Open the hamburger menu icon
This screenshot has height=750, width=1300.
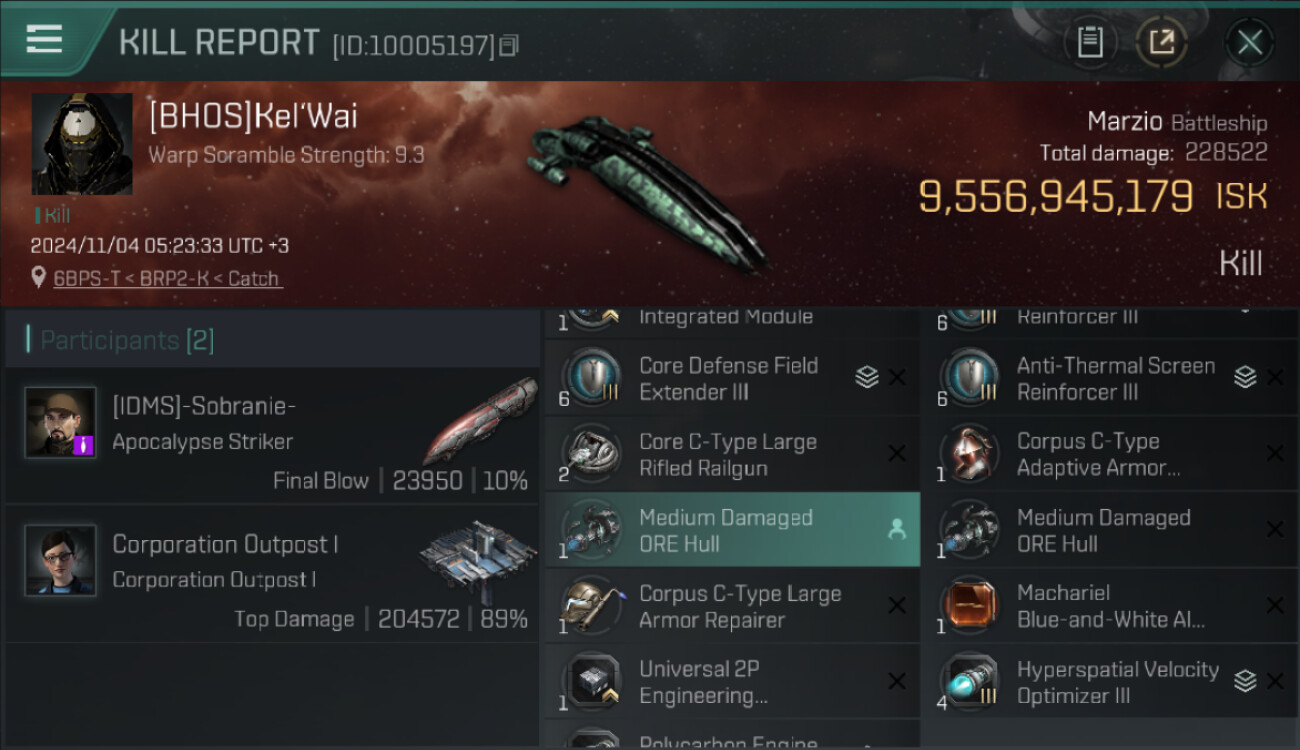pos(44,40)
